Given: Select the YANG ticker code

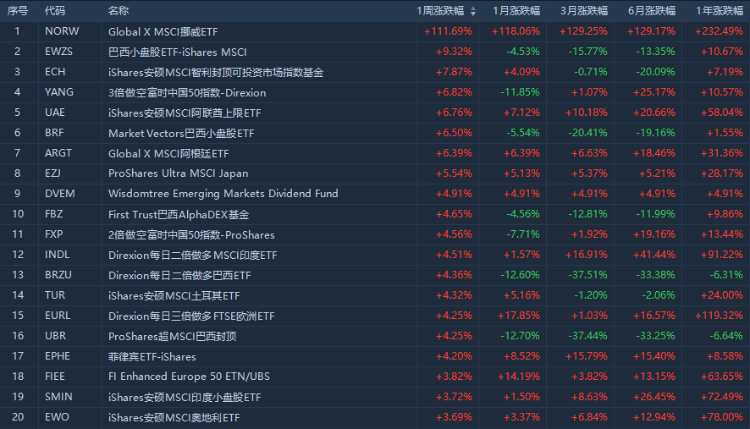Looking at the screenshot, I should click(x=59, y=92).
